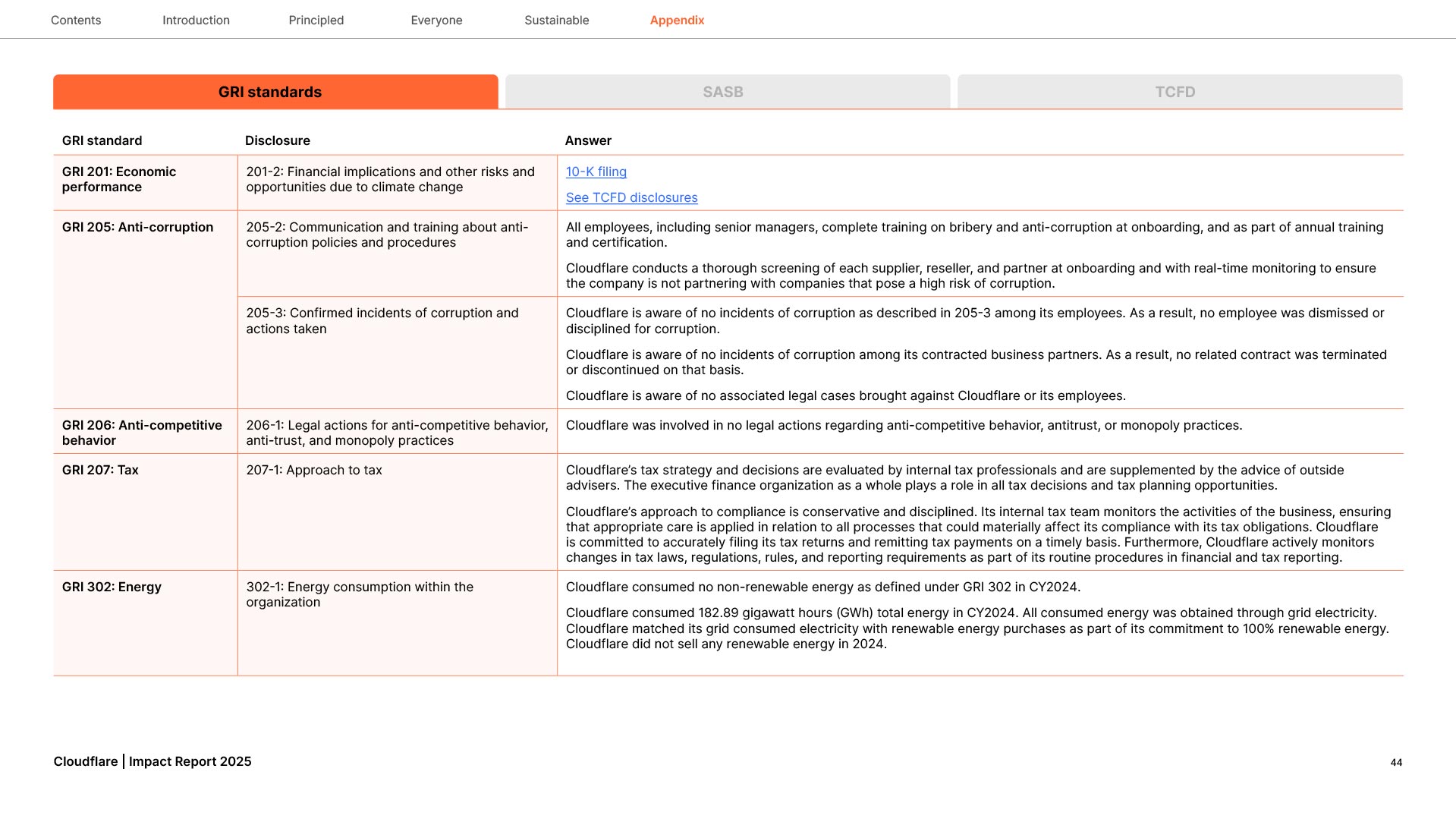
Task: Click the paragraph on conservative compliance approach
Action: tap(978, 535)
